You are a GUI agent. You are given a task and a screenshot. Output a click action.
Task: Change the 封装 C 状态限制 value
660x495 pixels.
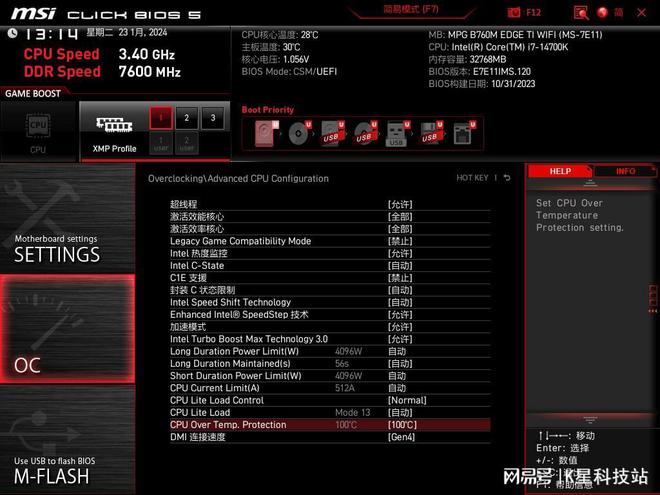point(400,290)
